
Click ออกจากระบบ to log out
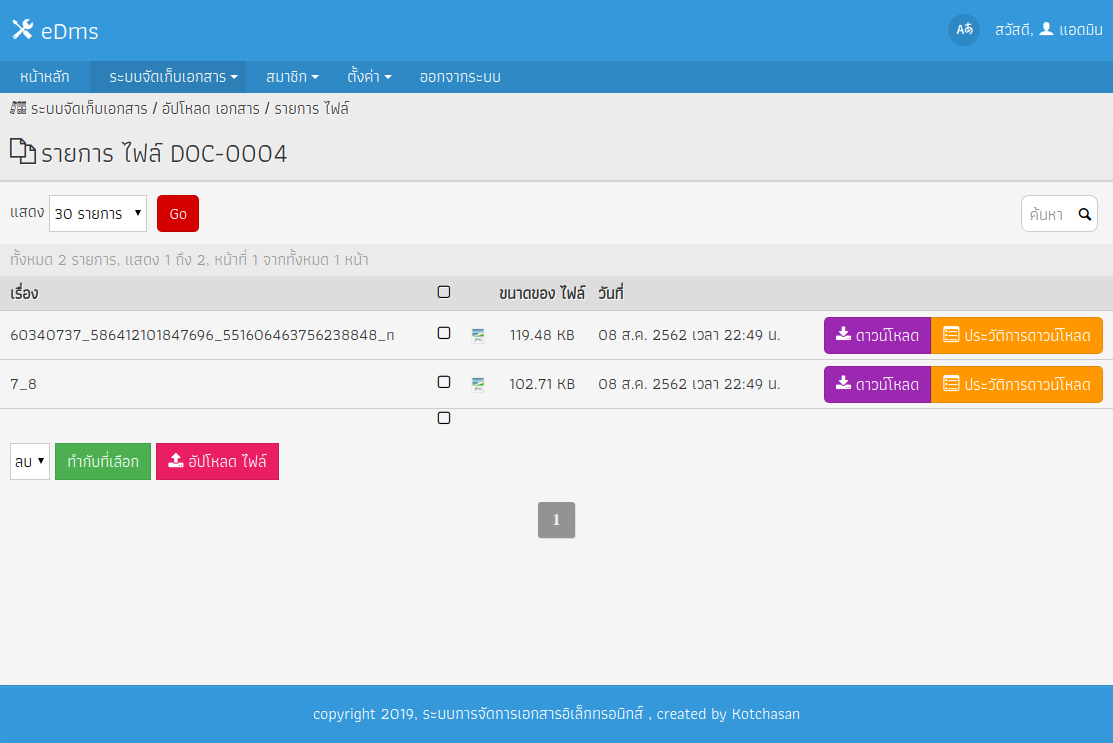[x=460, y=77]
